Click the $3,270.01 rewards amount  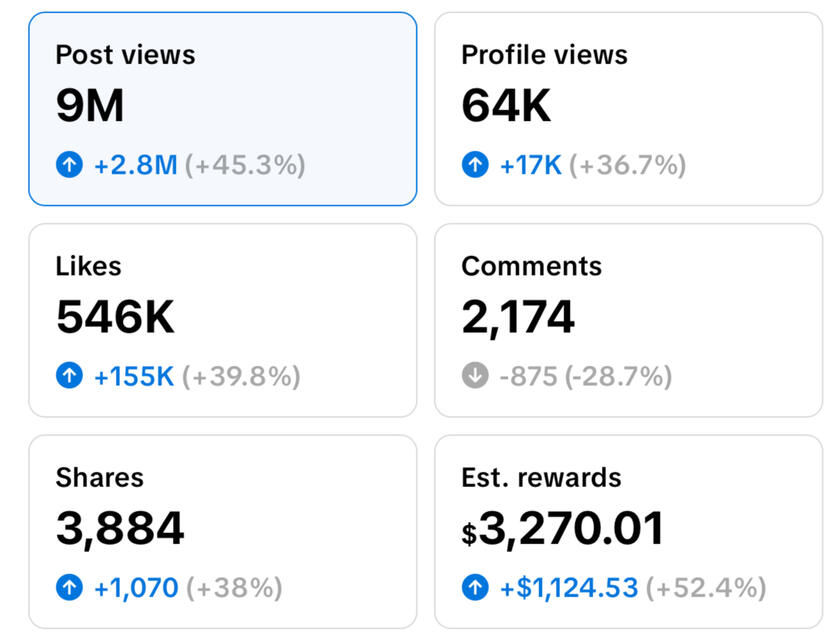563,529
